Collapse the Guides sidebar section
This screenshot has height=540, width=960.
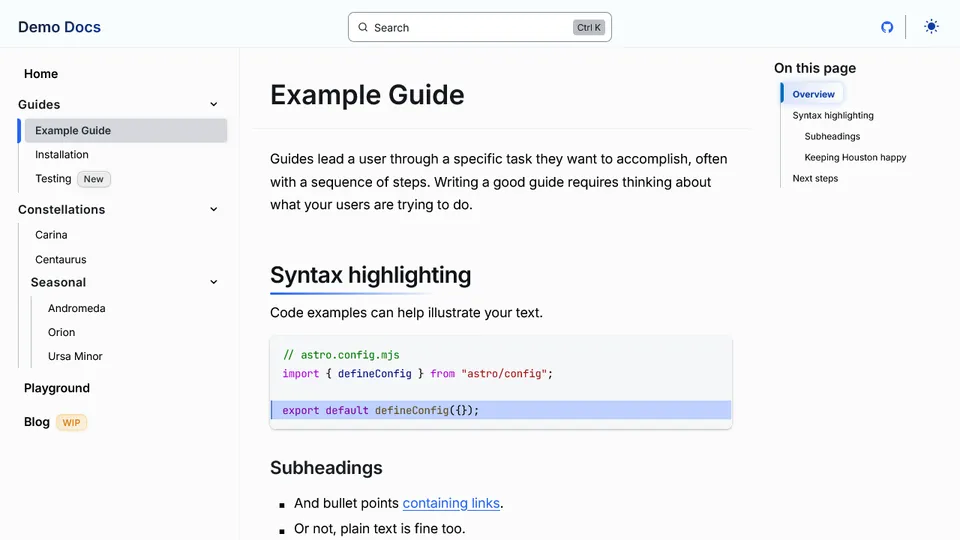point(214,105)
